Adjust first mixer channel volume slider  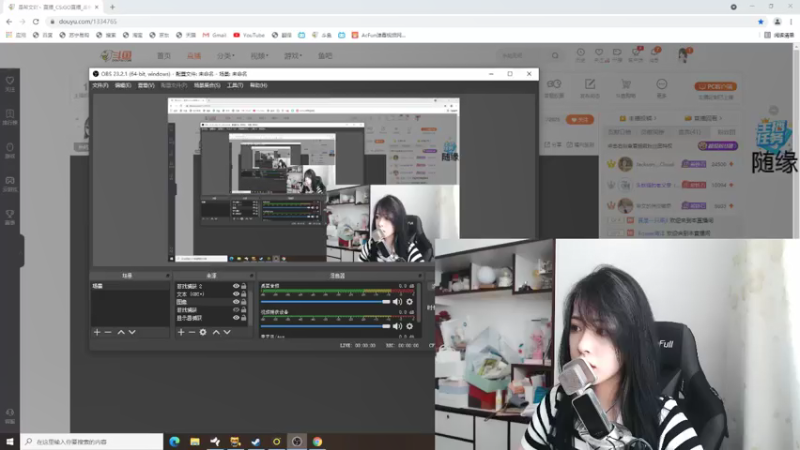point(325,302)
